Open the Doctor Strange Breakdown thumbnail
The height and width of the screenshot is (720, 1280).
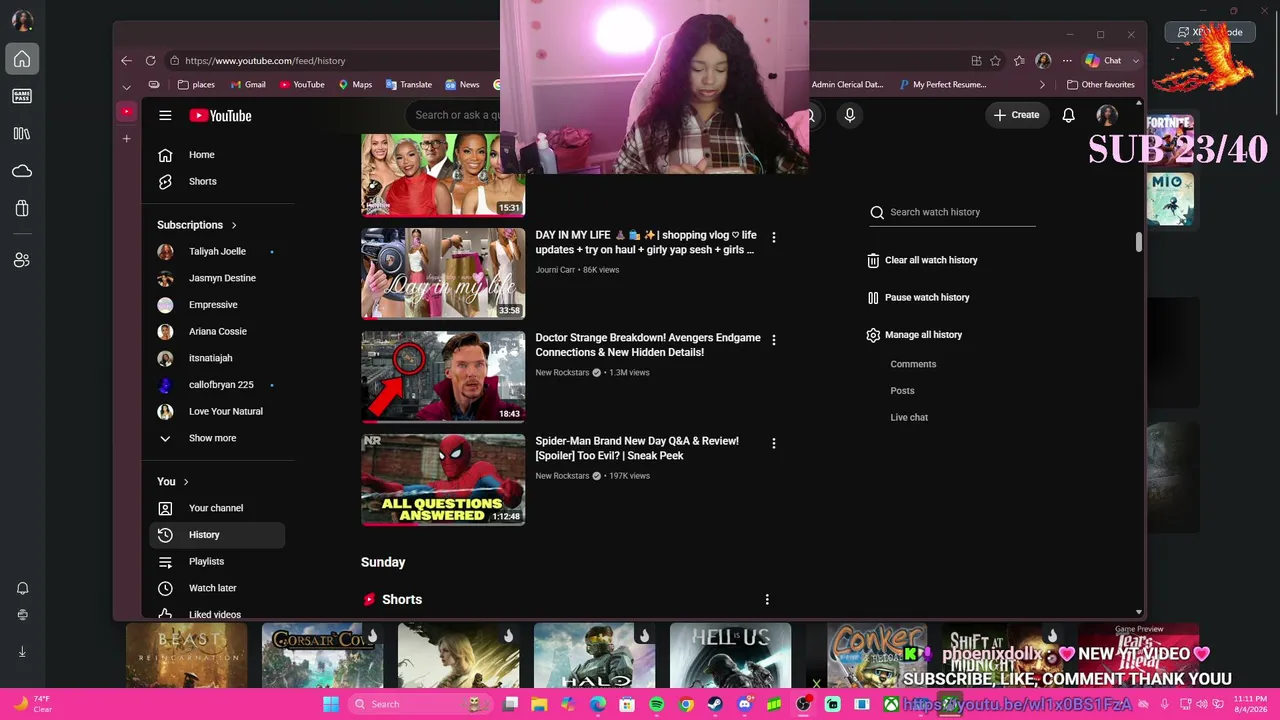coord(443,377)
